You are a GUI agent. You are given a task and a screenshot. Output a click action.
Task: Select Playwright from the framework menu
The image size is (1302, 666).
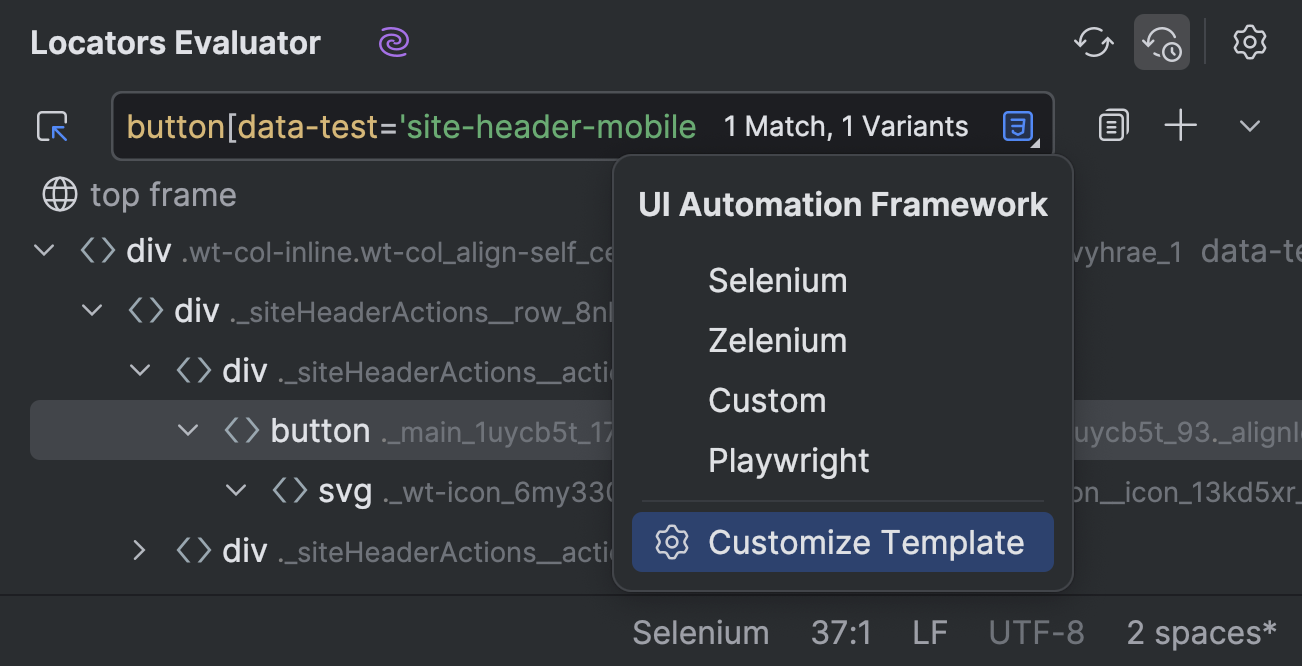[788, 460]
